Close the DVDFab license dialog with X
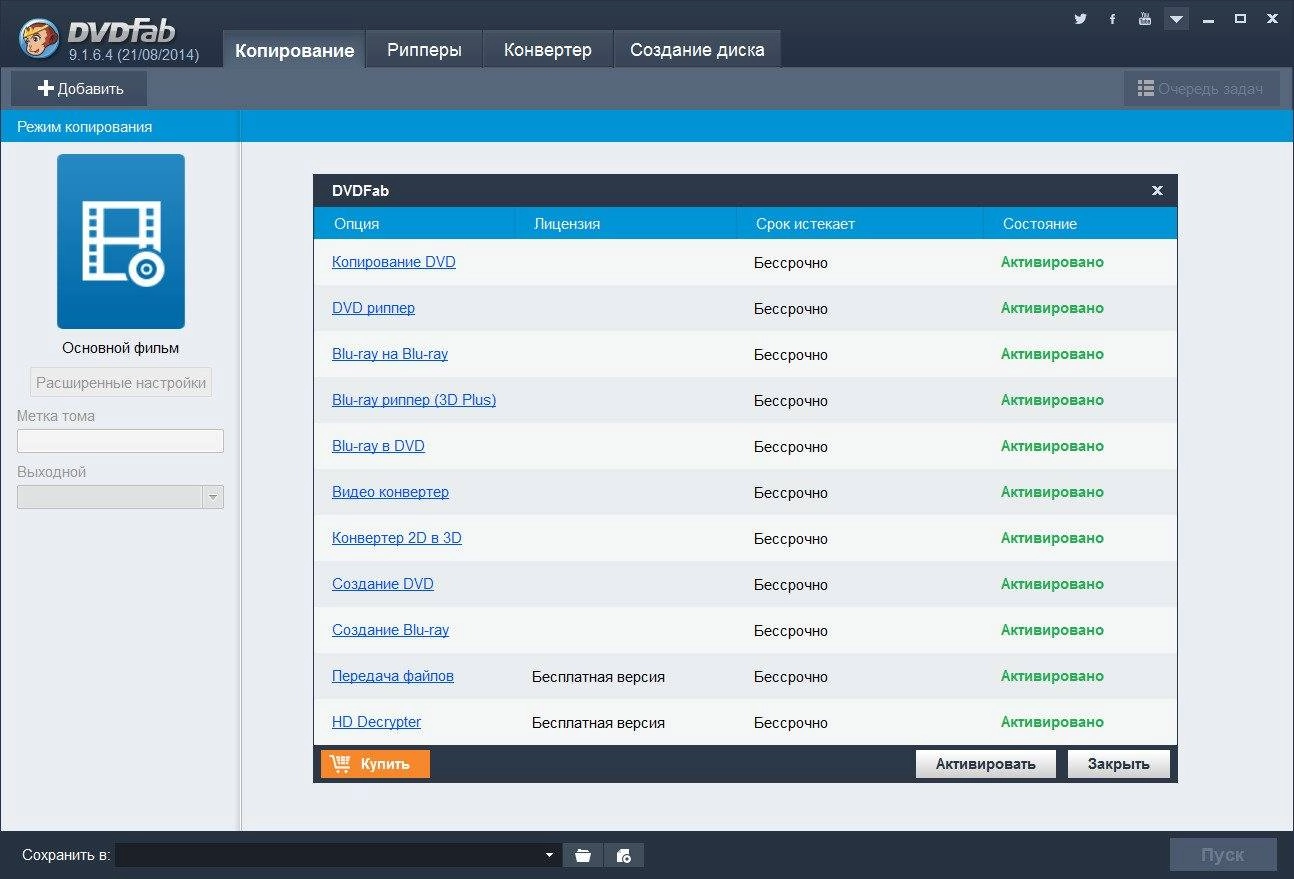This screenshot has width=1294, height=879. coord(1157,190)
